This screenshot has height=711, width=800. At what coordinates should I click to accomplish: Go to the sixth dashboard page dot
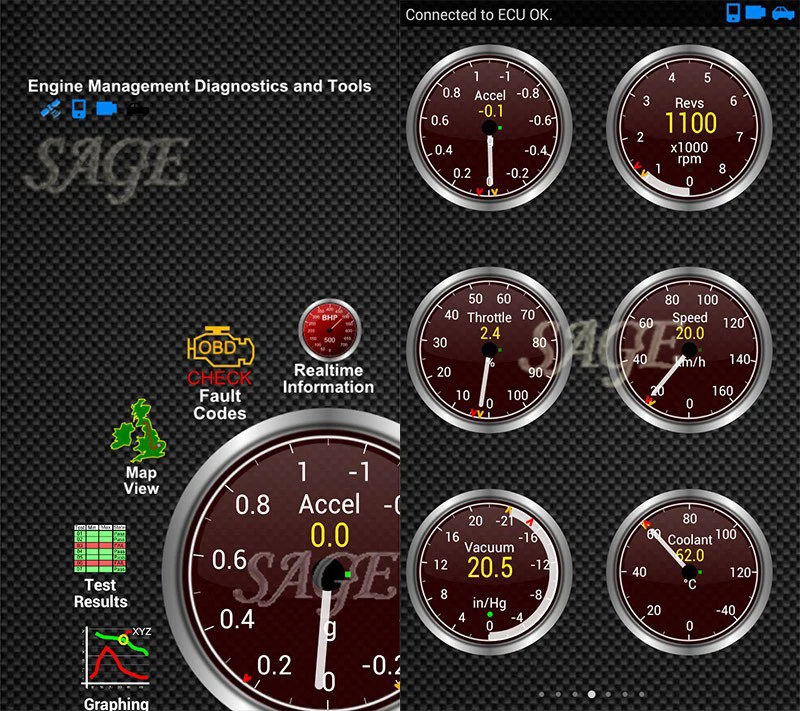625,694
